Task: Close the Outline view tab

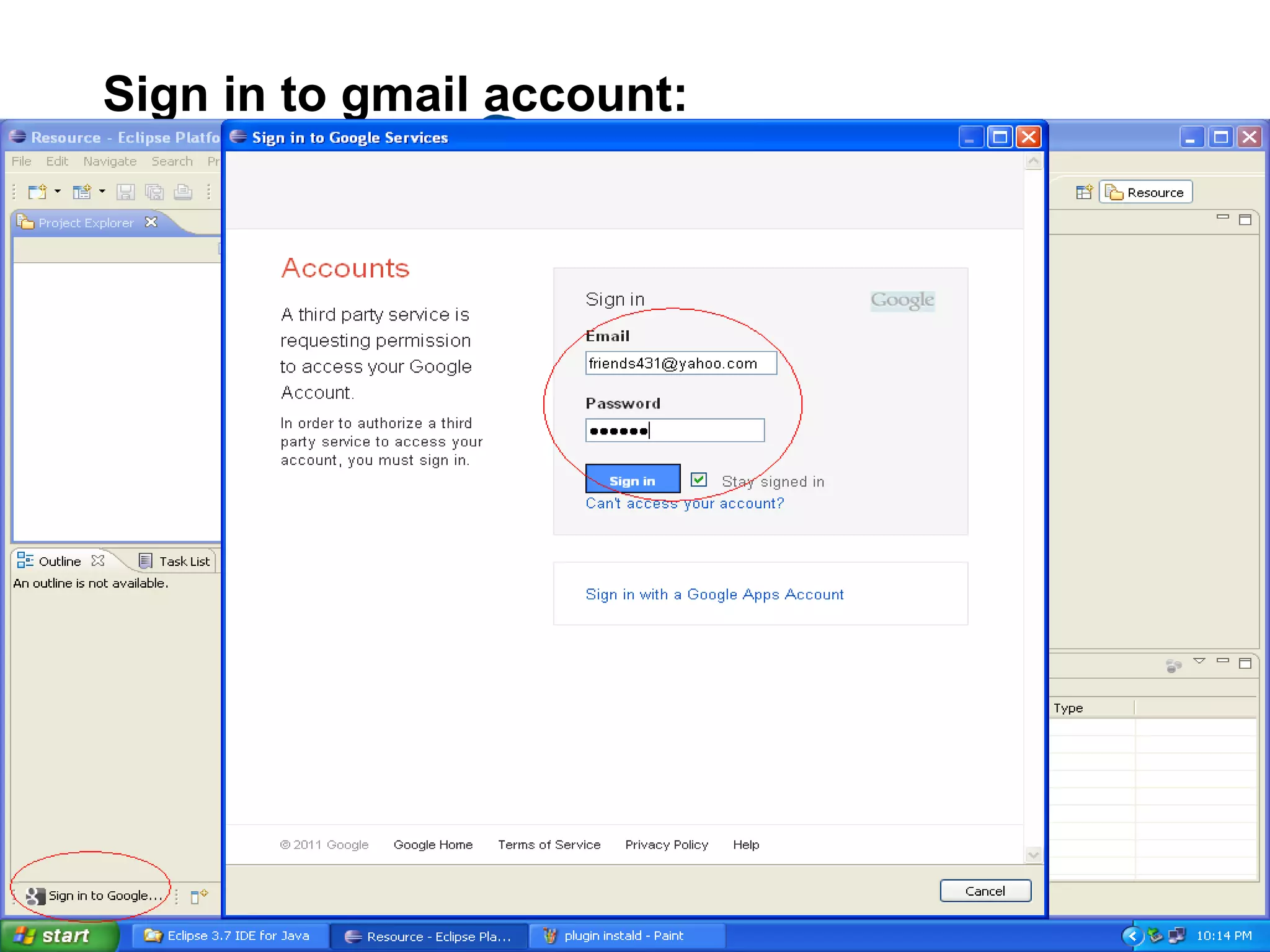Action: coord(98,560)
